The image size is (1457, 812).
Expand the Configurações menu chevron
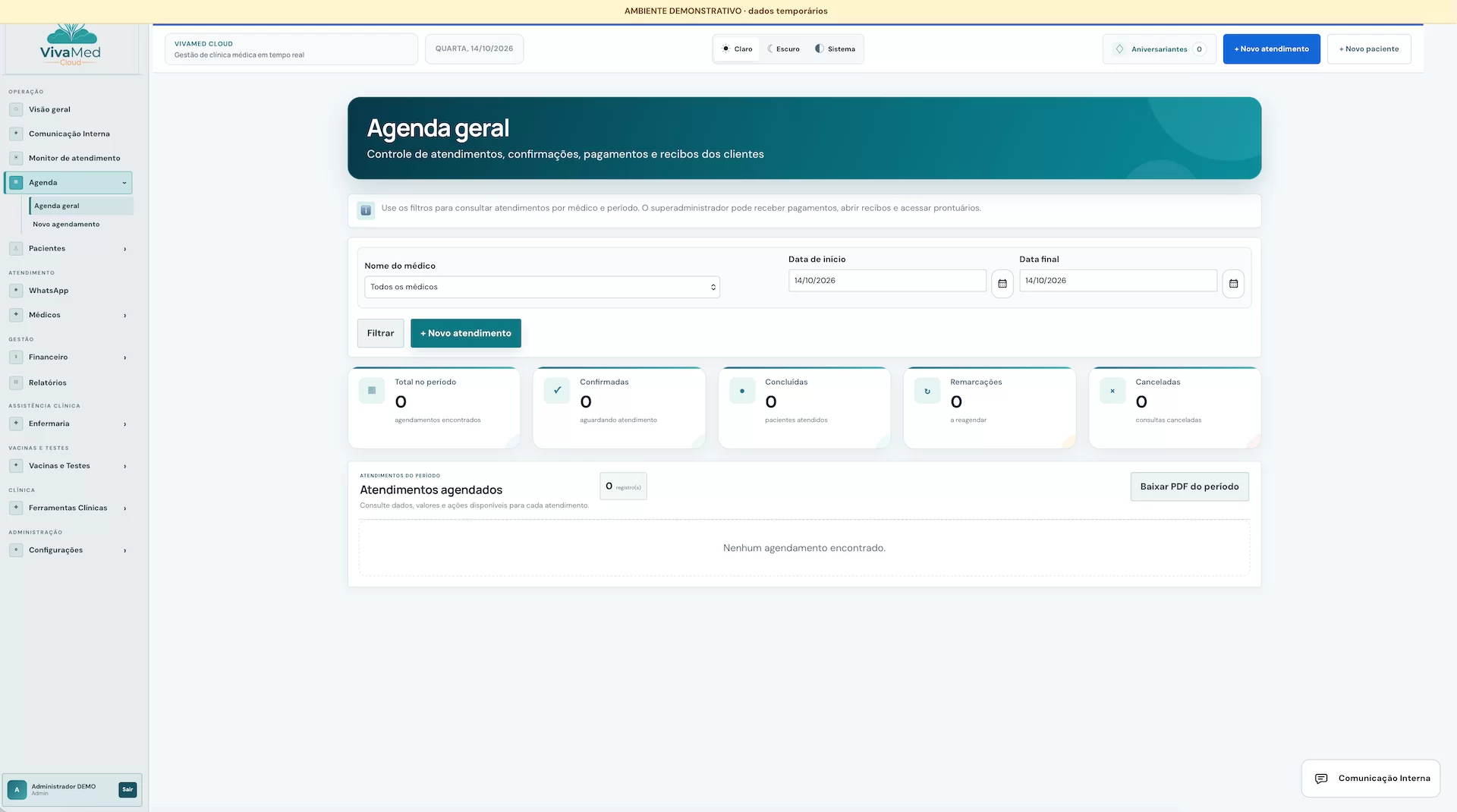point(124,551)
